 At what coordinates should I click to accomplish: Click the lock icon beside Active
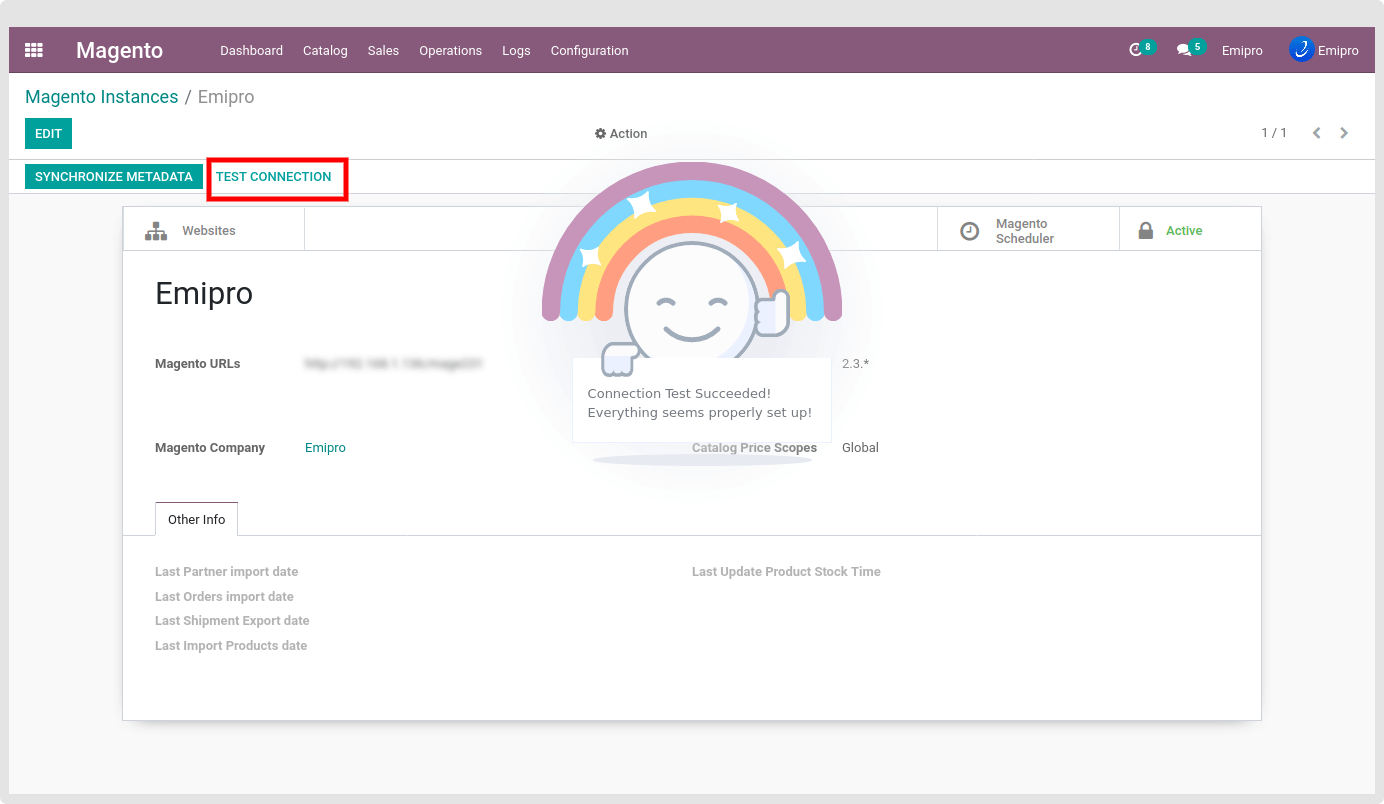coord(1146,231)
